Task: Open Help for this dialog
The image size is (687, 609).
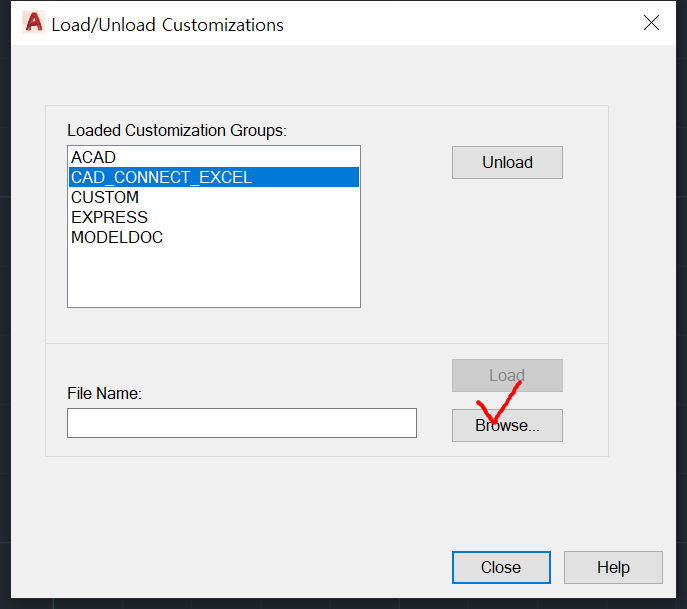Action: pos(613,567)
